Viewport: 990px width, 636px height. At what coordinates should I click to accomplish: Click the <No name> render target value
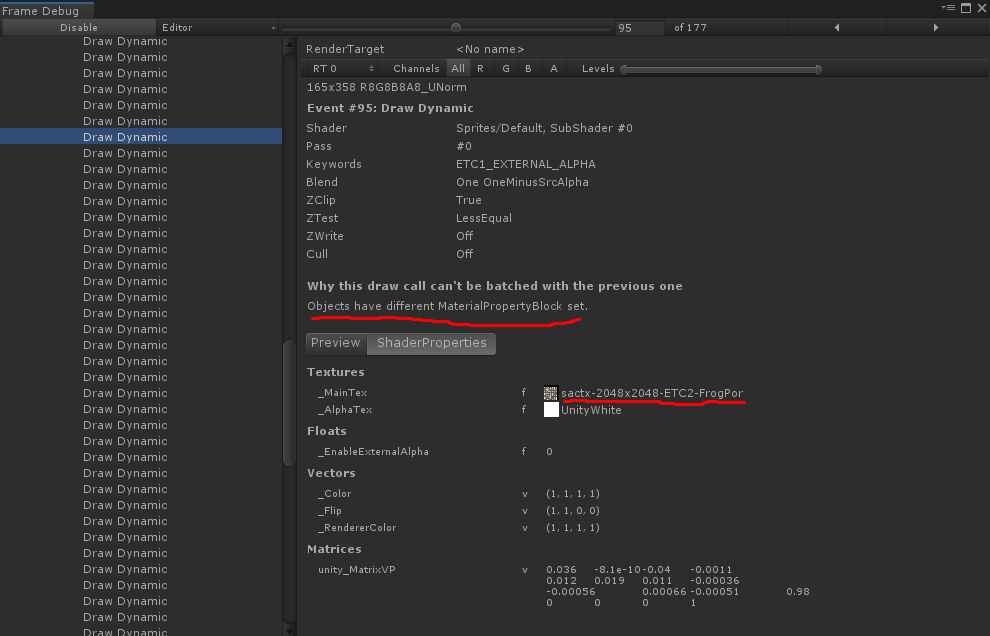[x=490, y=49]
